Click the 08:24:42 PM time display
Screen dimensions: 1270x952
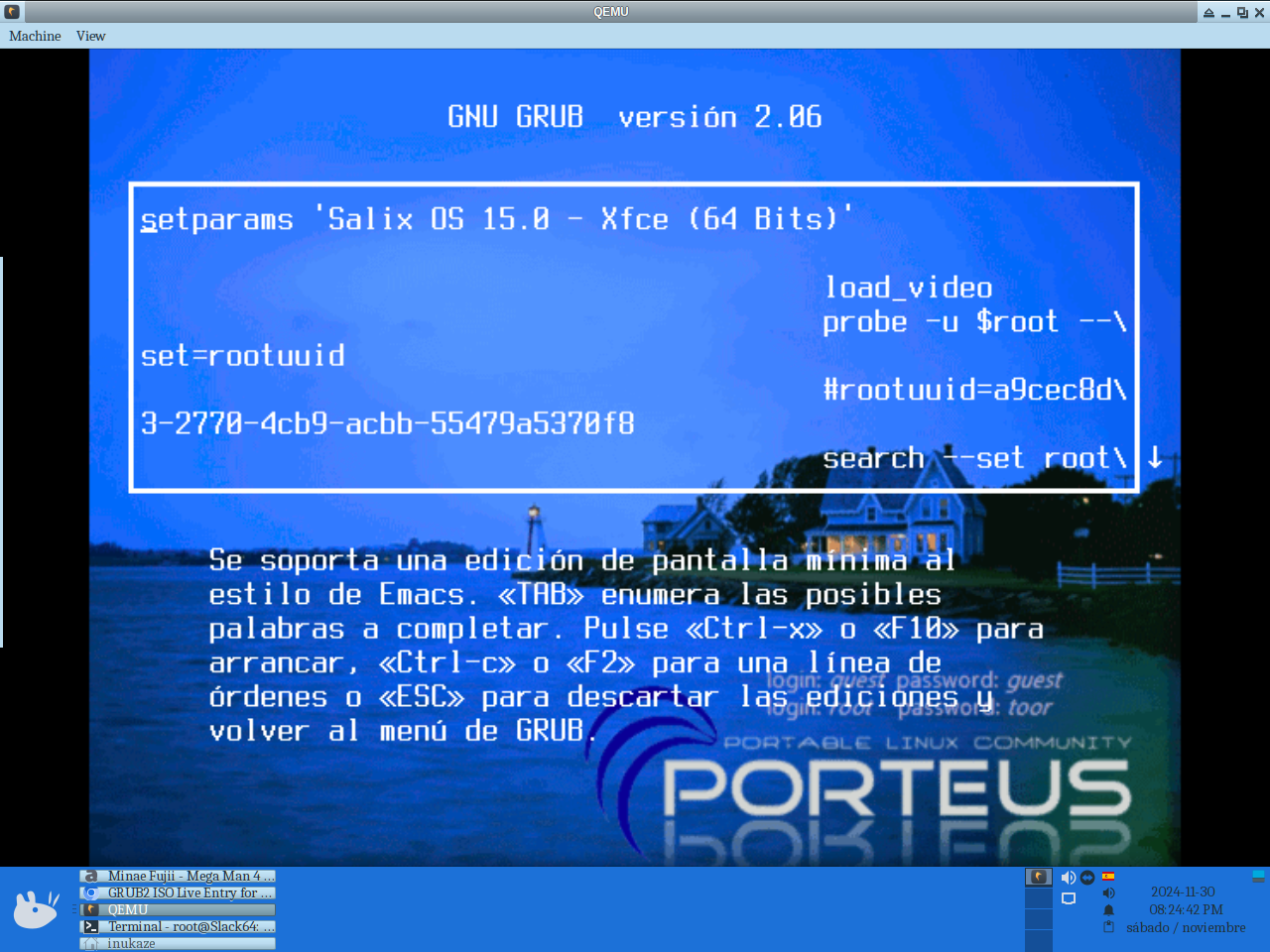[1186, 909]
